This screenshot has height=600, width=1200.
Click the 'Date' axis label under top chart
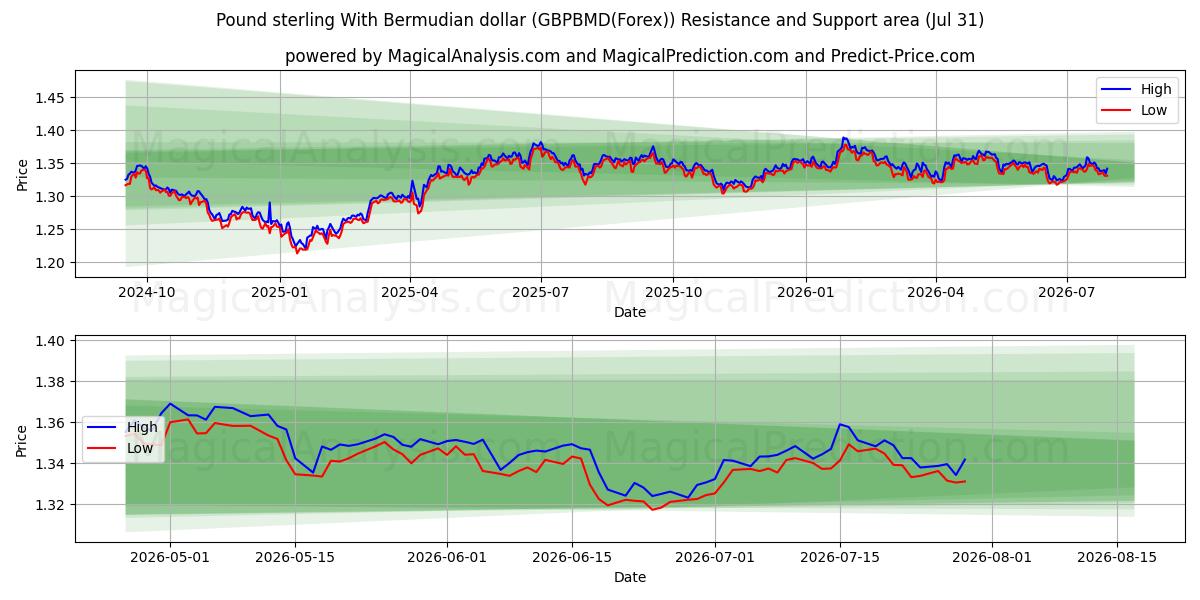[630, 313]
